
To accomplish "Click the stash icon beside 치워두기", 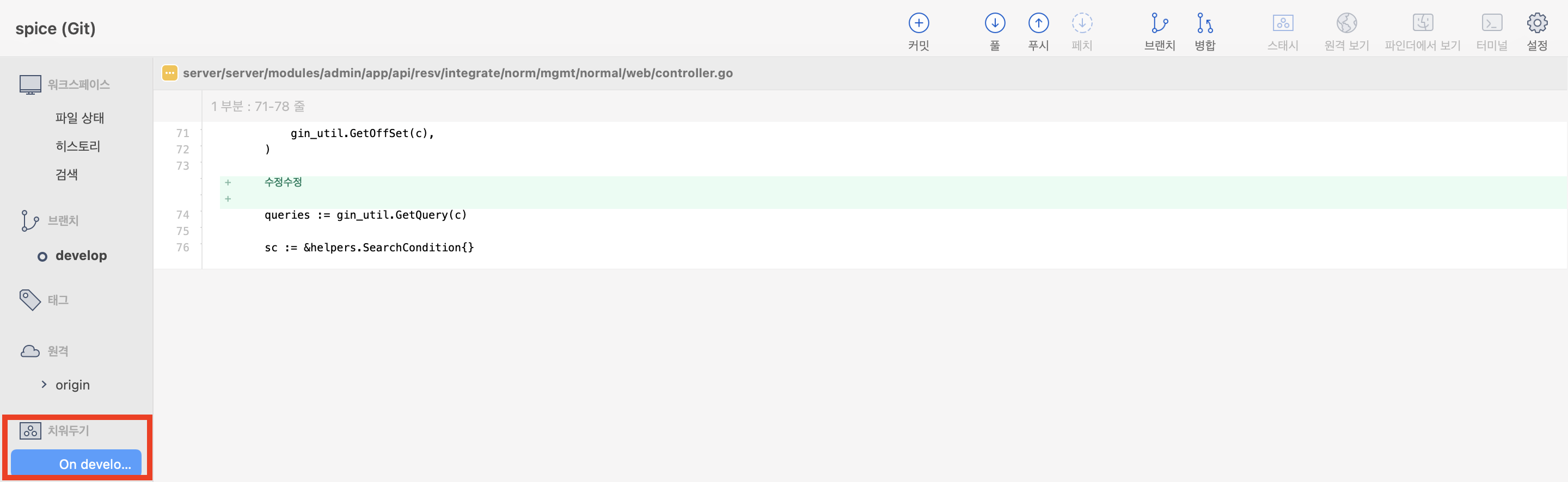I will pyautogui.click(x=30, y=431).
